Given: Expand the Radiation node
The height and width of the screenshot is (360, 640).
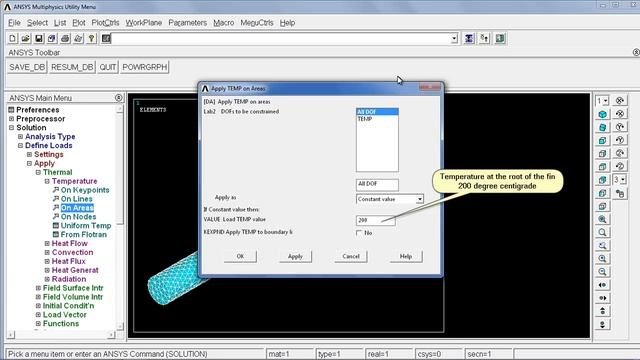Looking at the screenshot, I should coord(47,279).
